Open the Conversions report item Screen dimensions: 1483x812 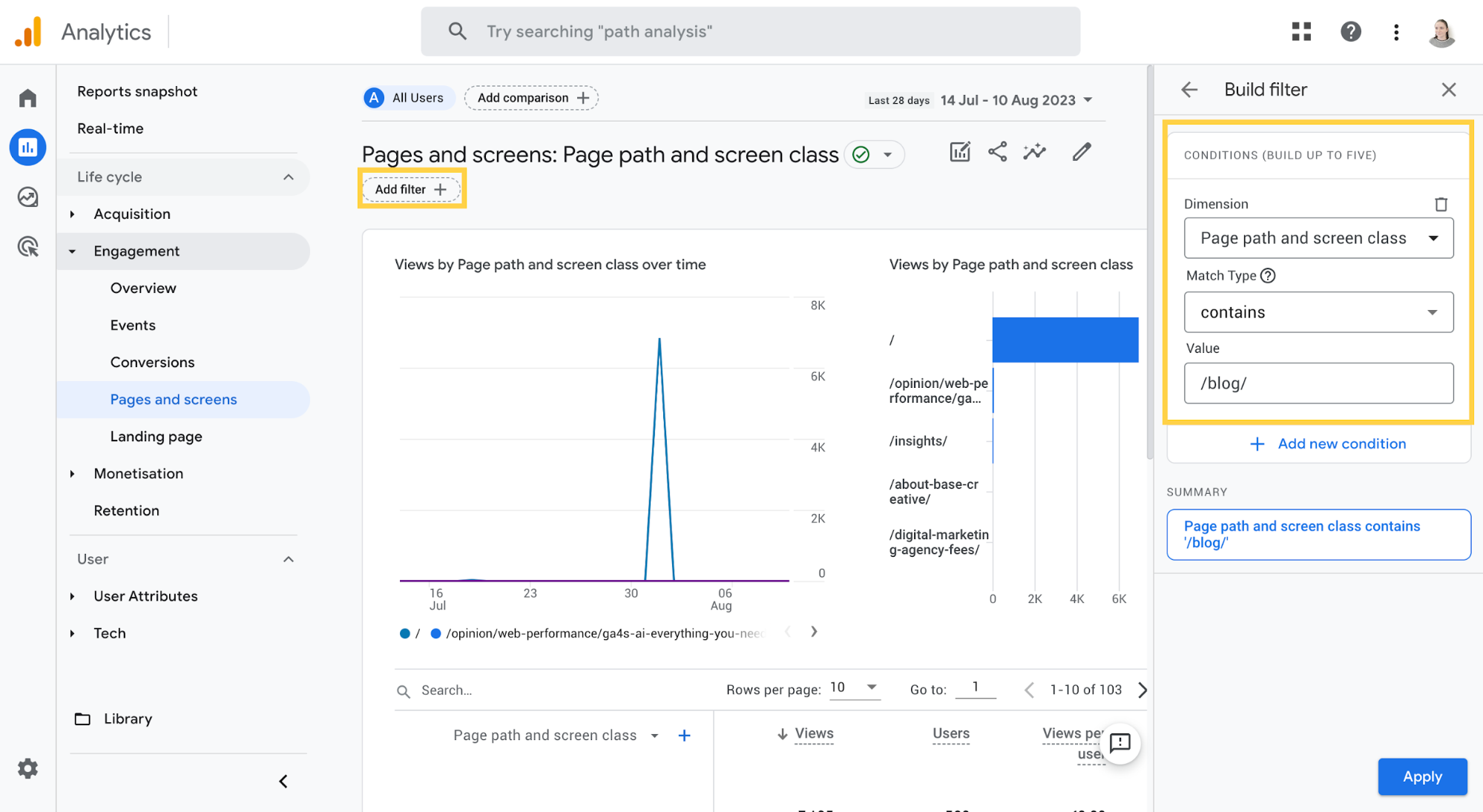[152, 363]
